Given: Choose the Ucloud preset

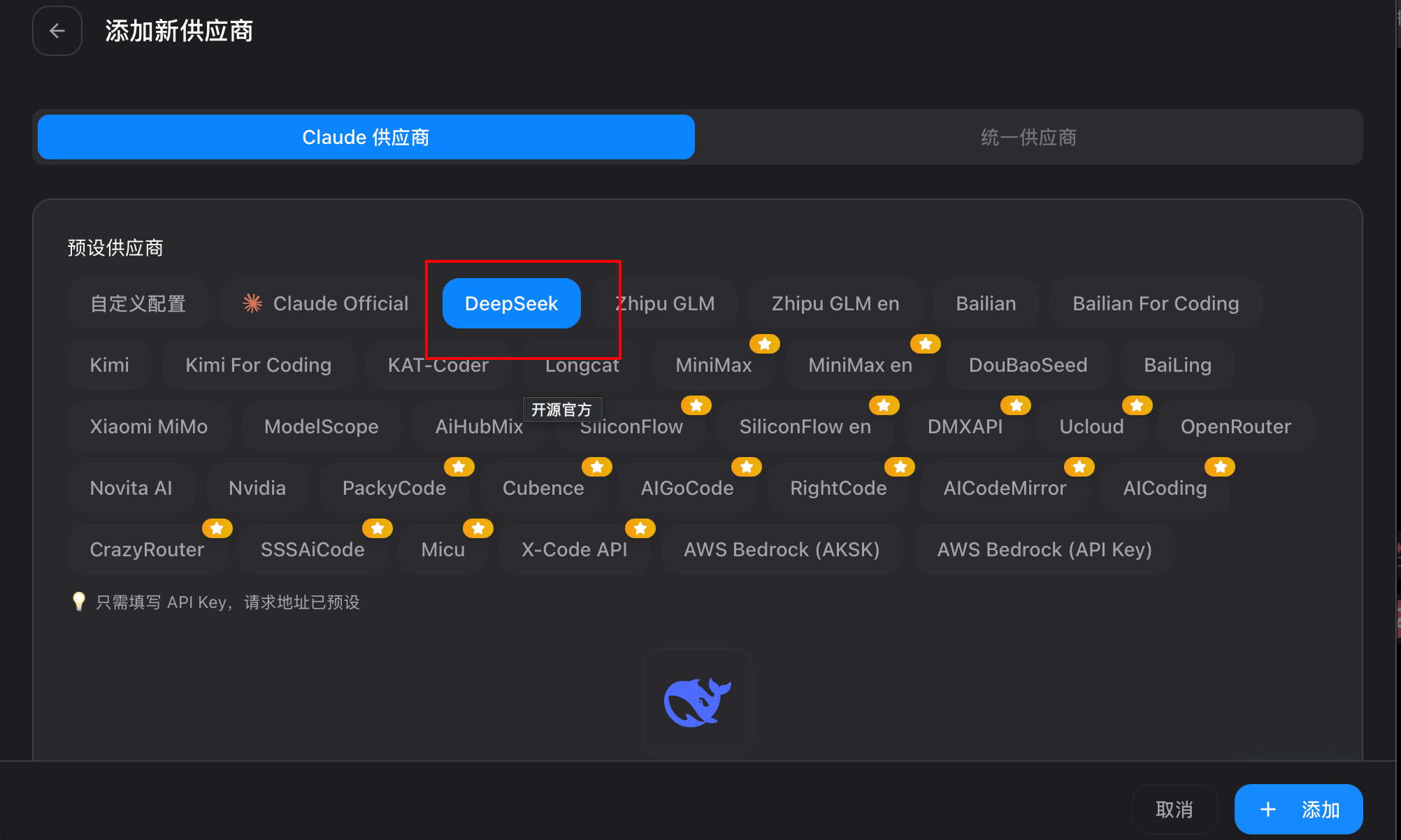Looking at the screenshot, I should click(x=1091, y=426).
